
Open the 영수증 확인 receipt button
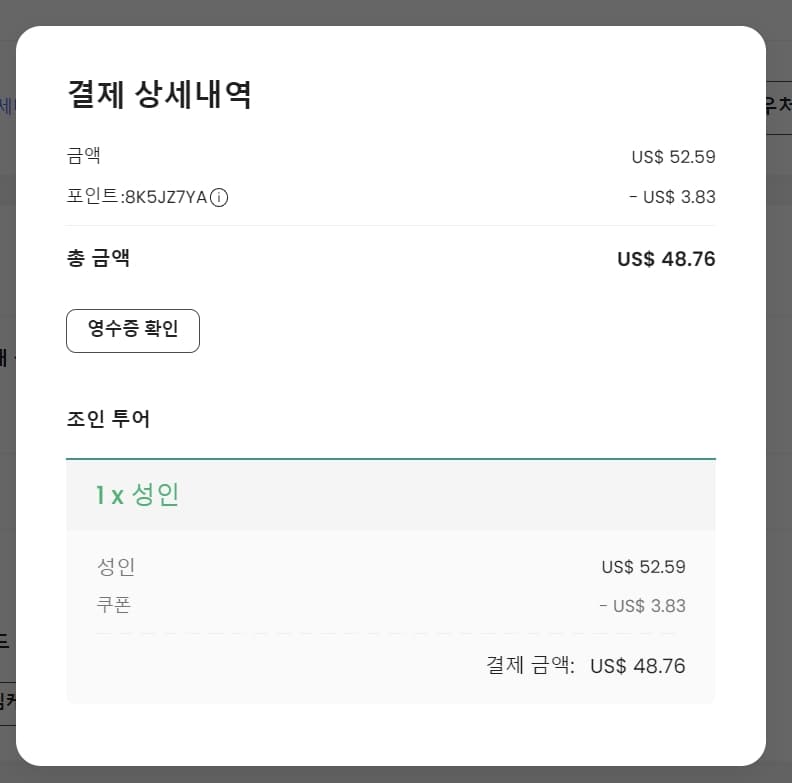133,330
